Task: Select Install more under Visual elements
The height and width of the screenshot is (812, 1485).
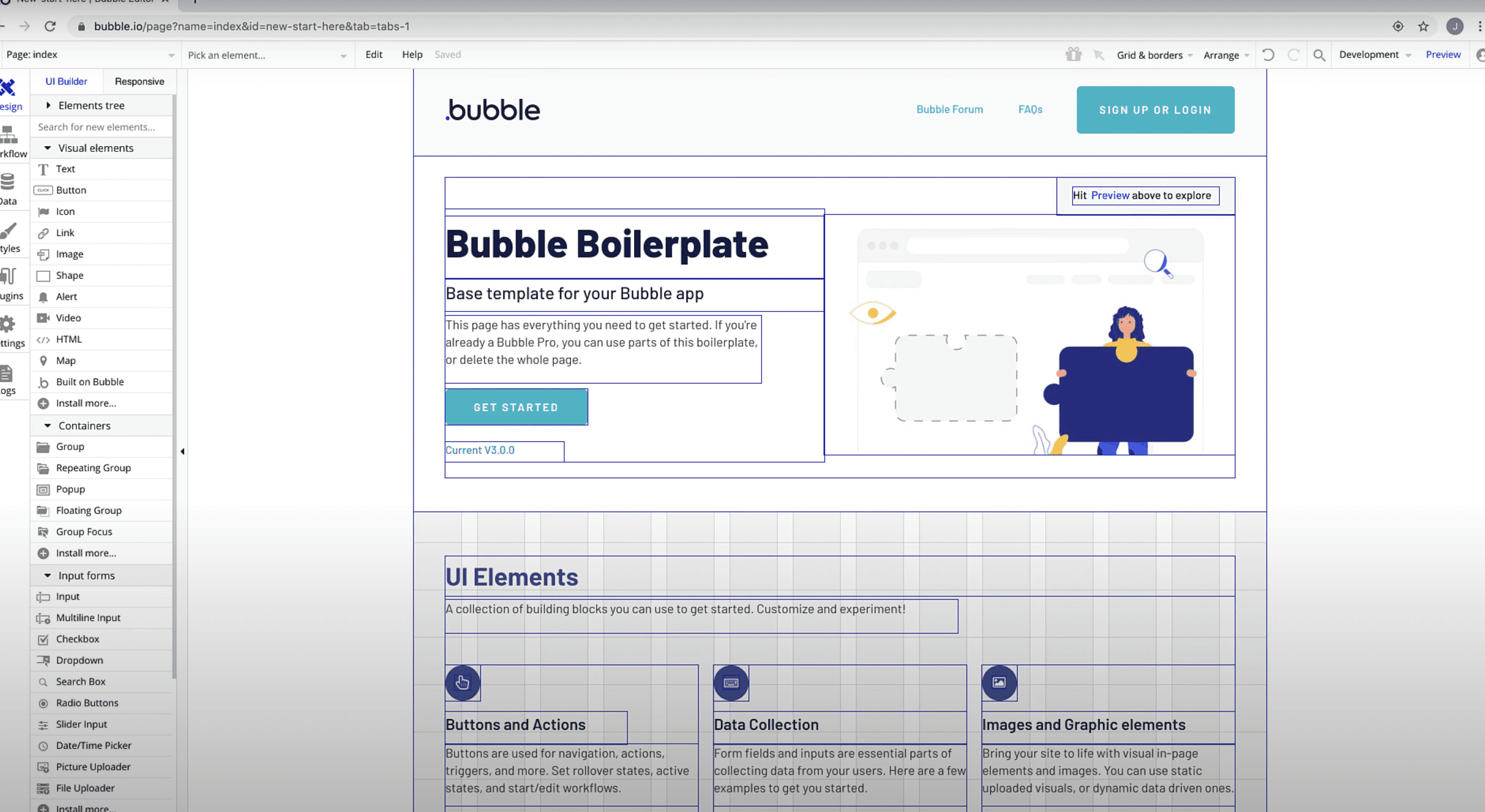Action: [102, 403]
